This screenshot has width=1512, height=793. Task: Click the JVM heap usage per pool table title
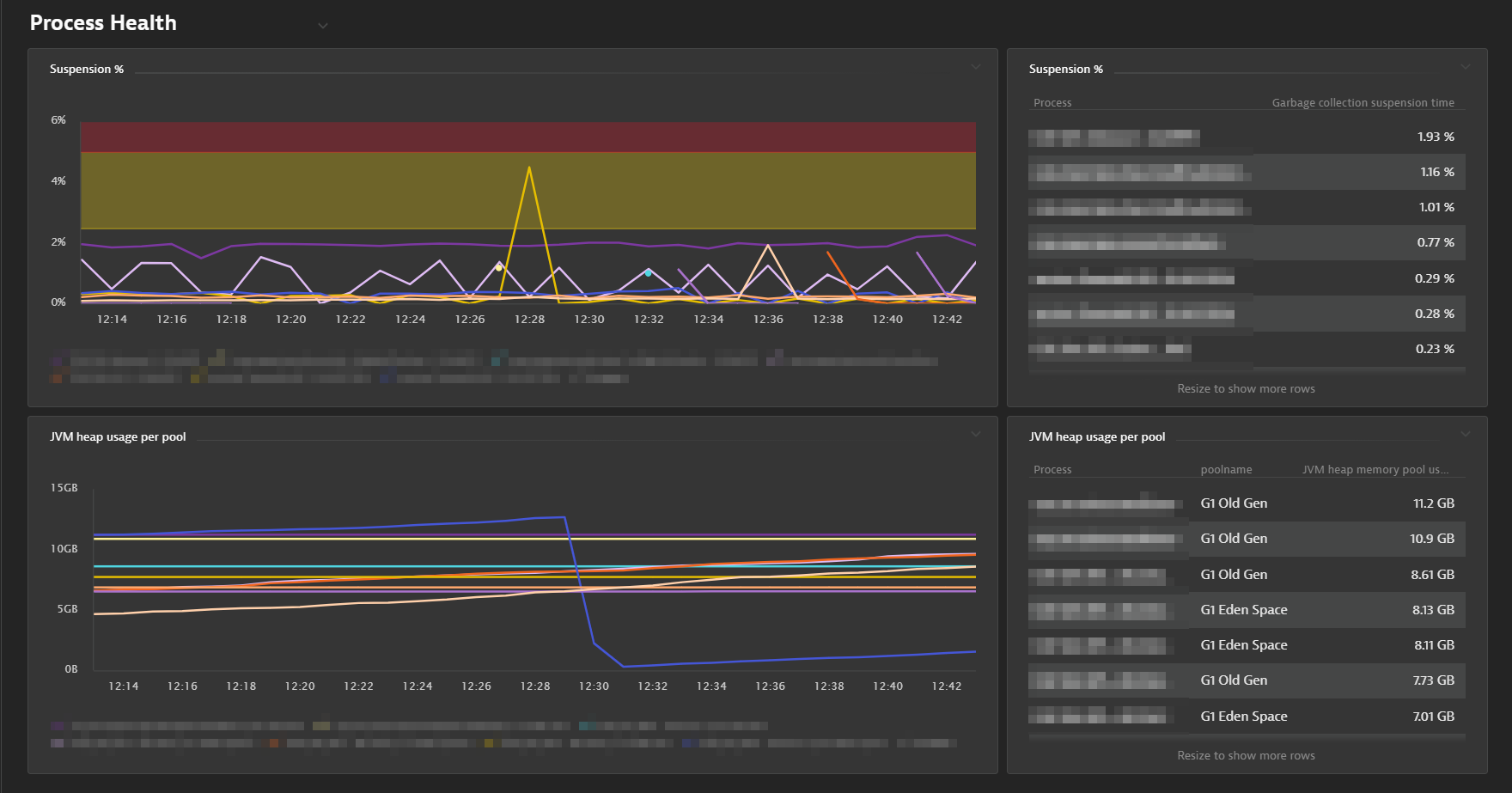point(1097,436)
